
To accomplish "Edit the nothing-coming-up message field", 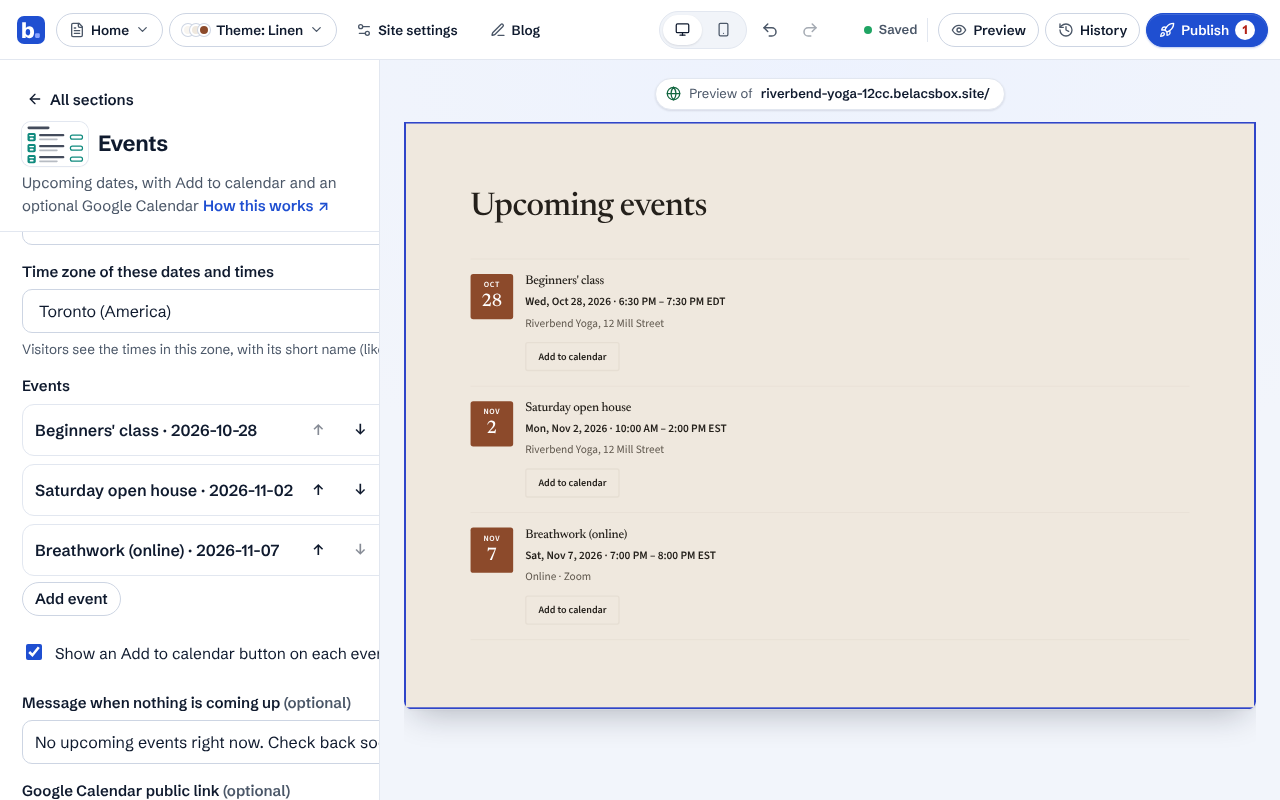I will 200,742.
